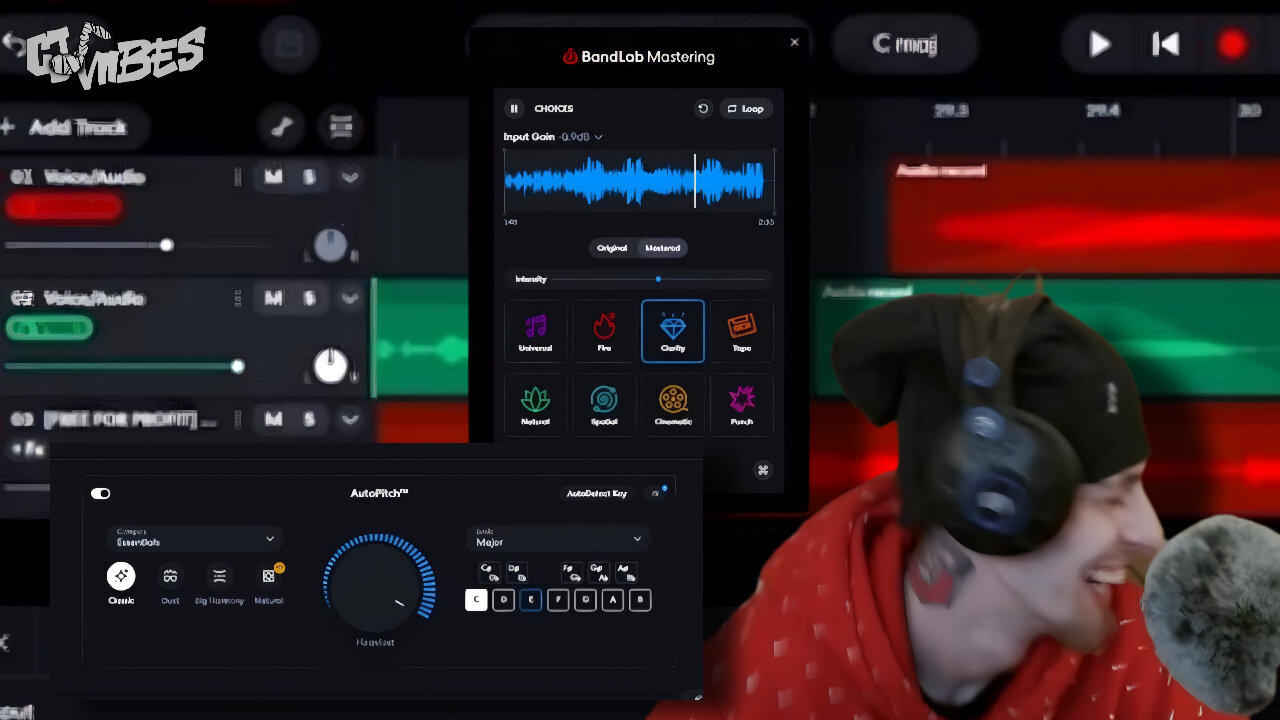The height and width of the screenshot is (720, 1280).
Task: Mute track 03 Free For Profit
Action: tap(273, 419)
